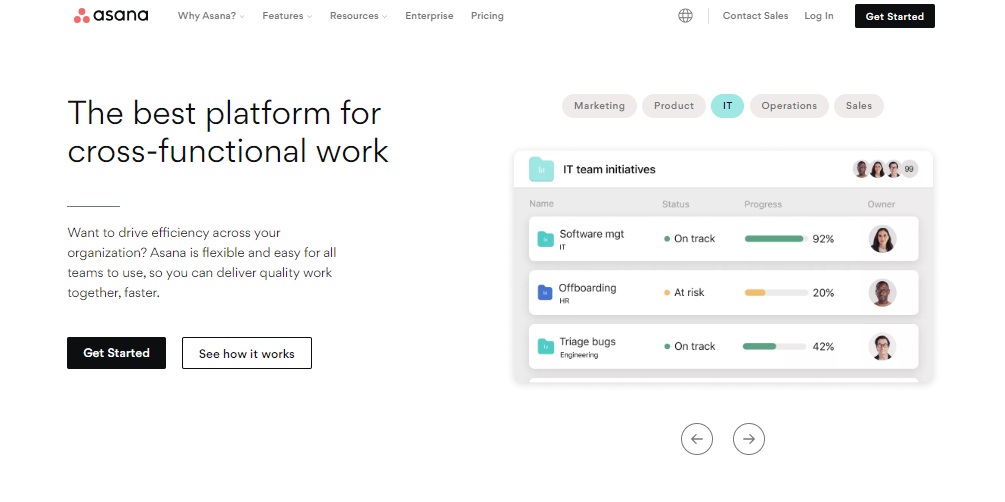Click the previous slide arrow button
Viewport: 1005px width, 502px height.
click(697, 439)
